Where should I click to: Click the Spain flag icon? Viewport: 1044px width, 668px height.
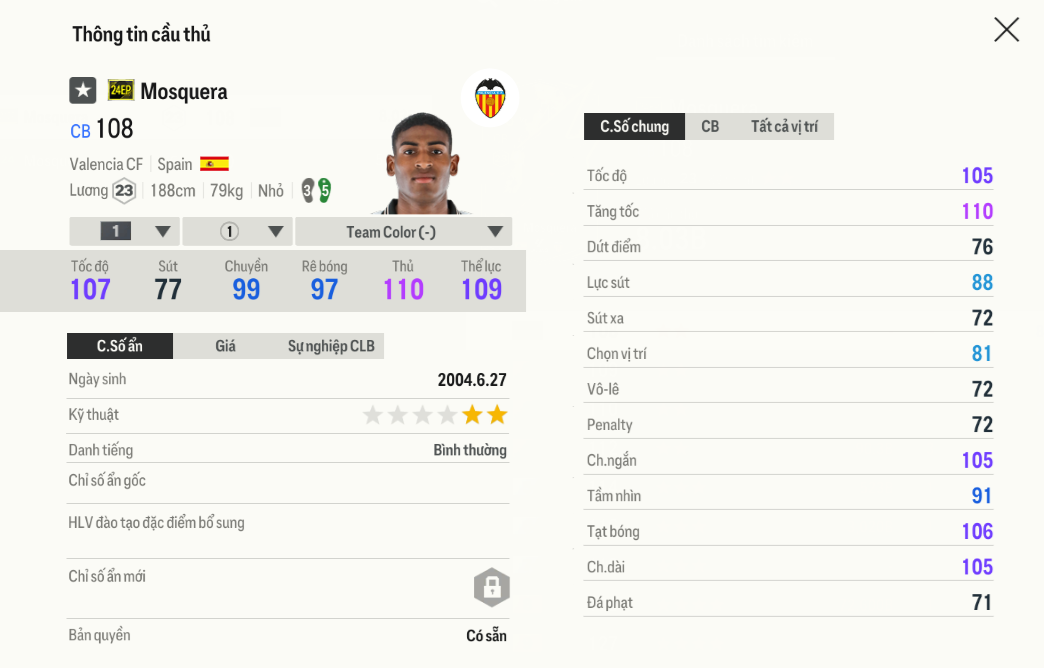(x=214, y=164)
